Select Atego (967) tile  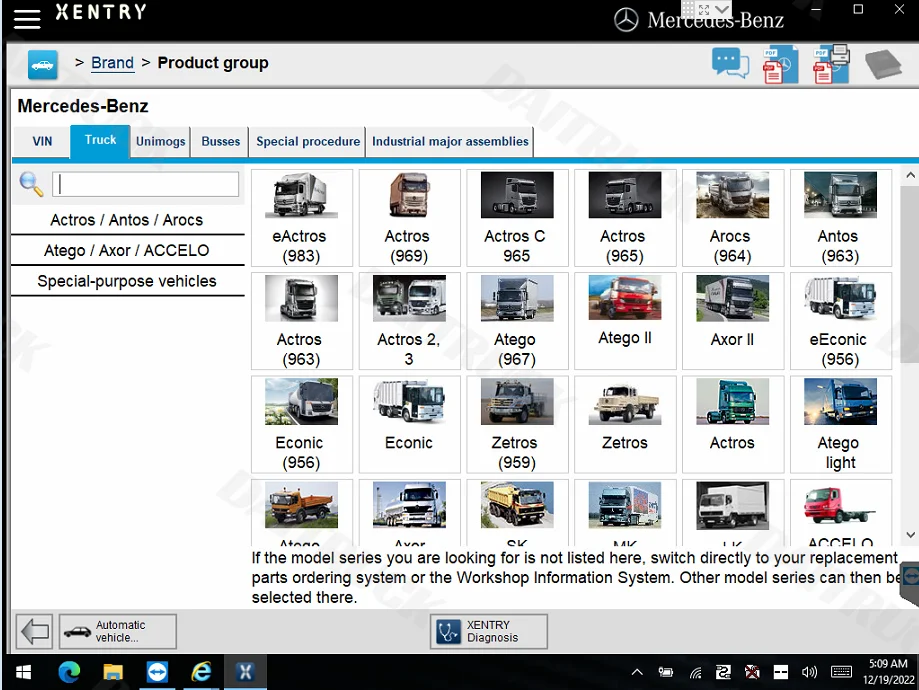pos(517,321)
